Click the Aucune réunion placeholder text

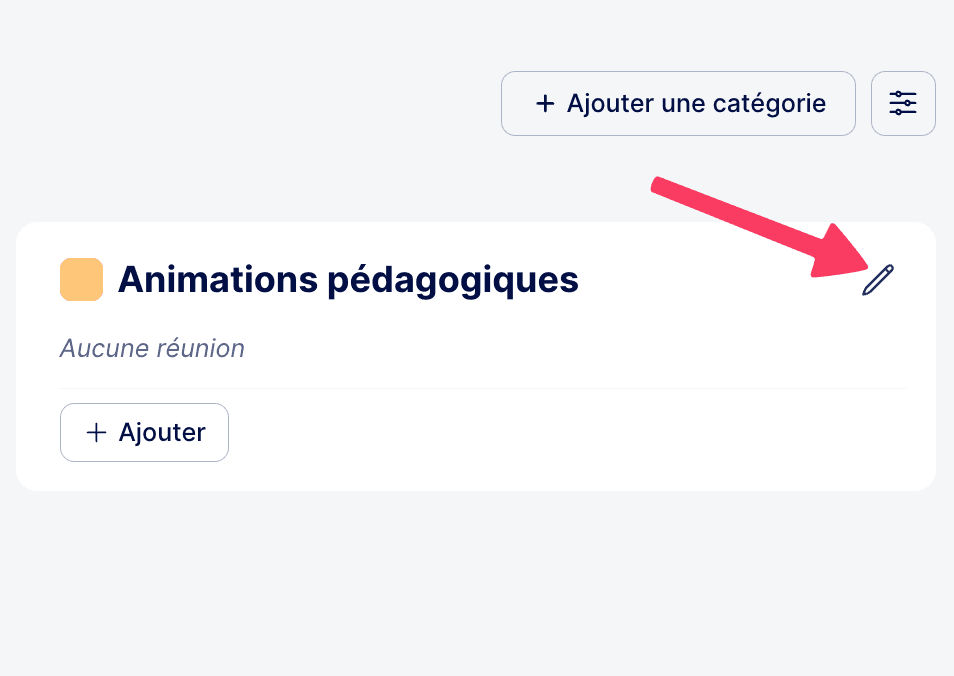[152, 348]
